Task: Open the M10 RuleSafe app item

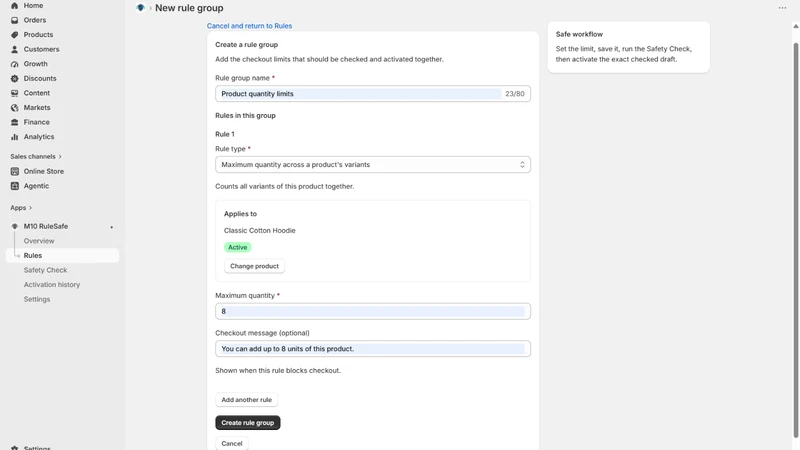Action: tap(45, 227)
